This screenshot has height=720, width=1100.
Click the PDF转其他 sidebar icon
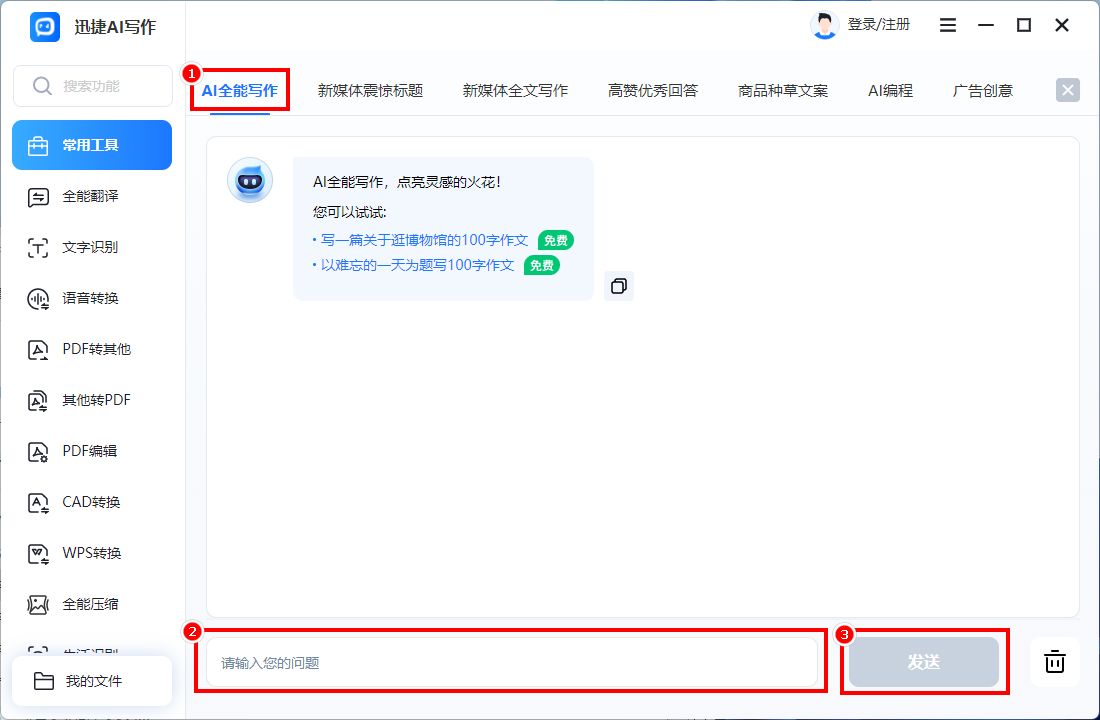point(38,349)
